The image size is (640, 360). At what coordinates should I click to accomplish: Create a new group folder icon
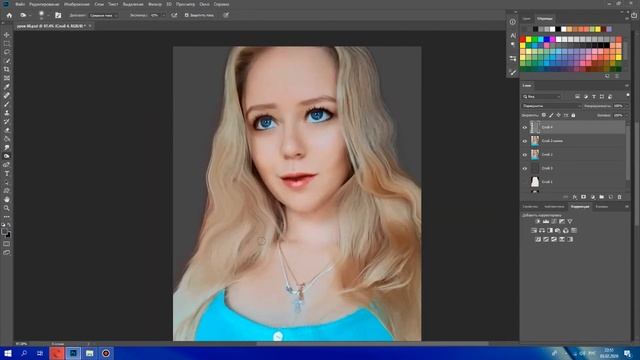pos(602,197)
